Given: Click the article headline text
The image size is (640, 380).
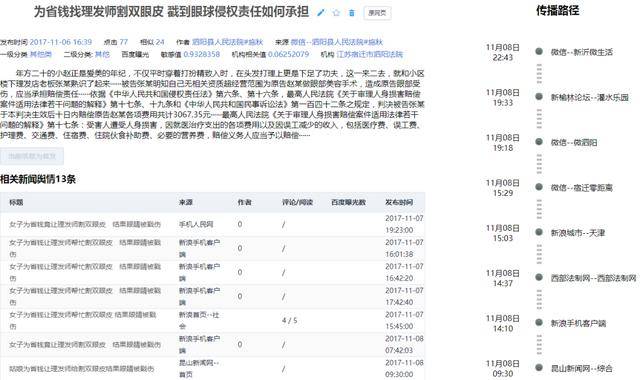Looking at the screenshot, I should pos(171,12).
